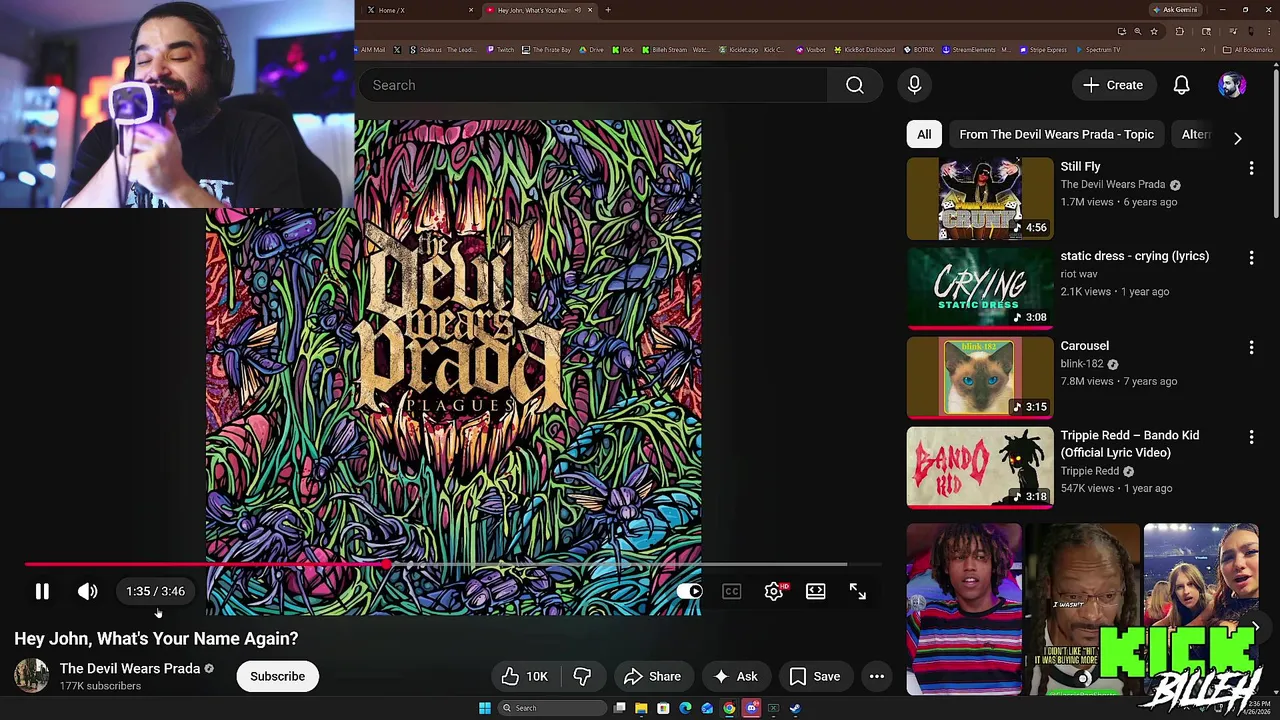Seek on the red video progress bar
The width and height of the screenshot is (1280, 720).
click(453, 566)
